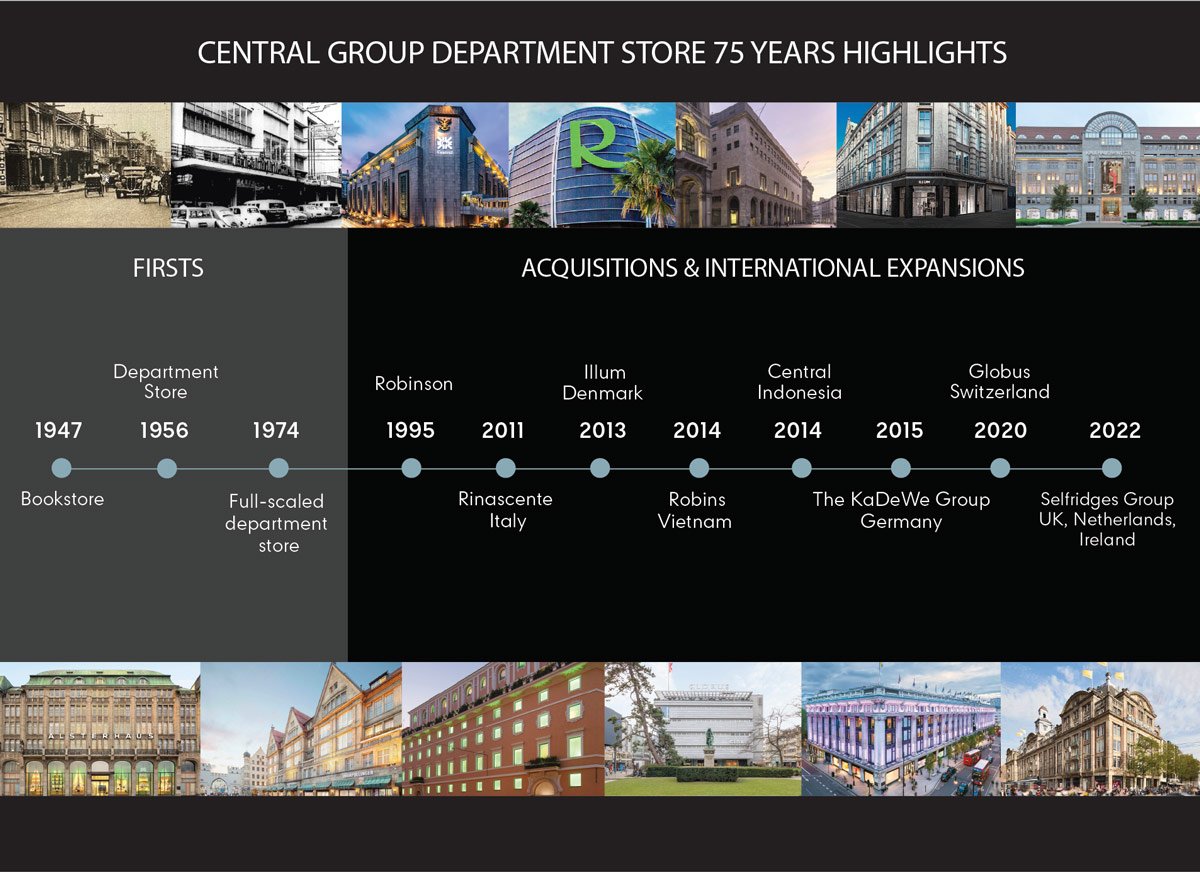Screen dimensions: 1200x872
Task: Click the "Bookstore" milestone label
Action: [x=62, y=498]
